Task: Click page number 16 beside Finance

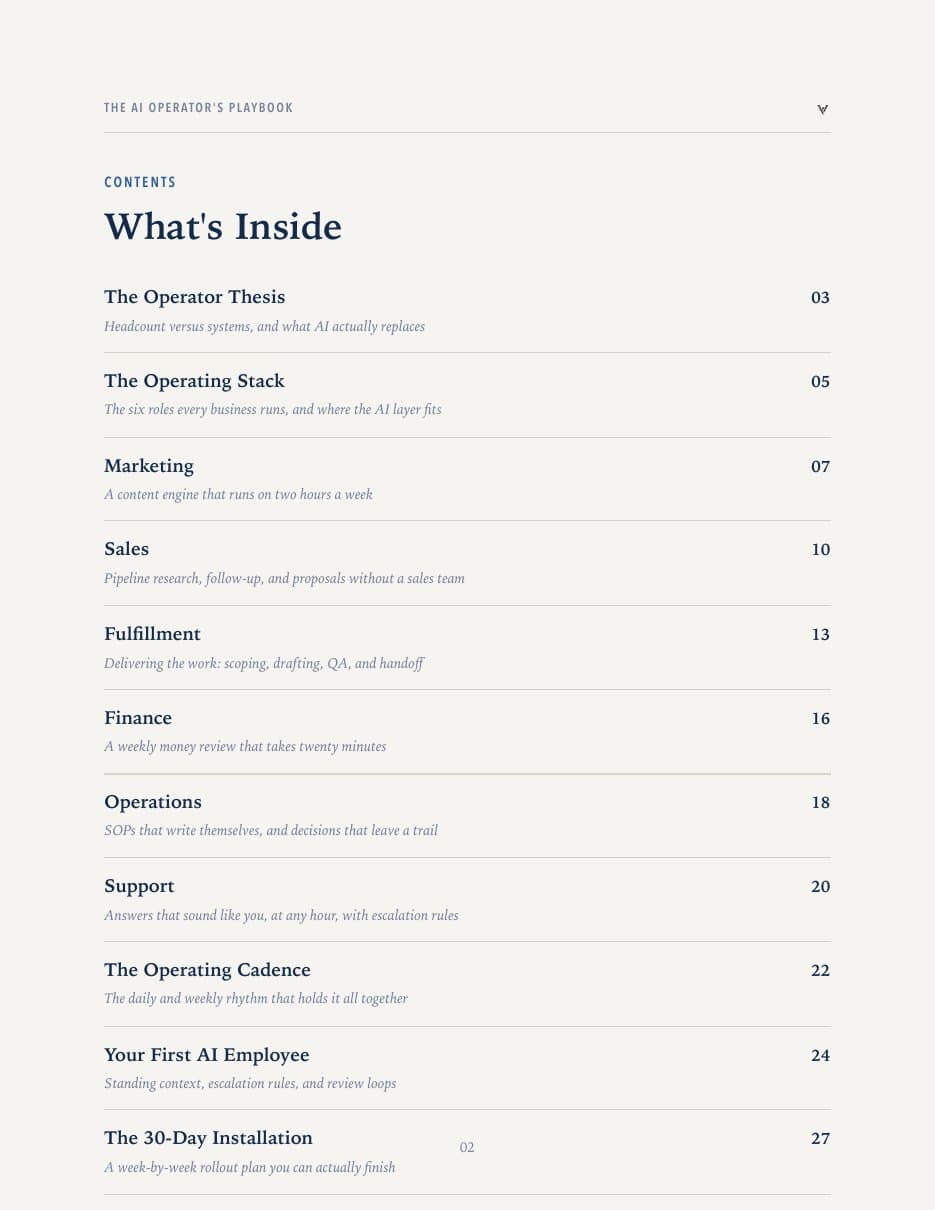Action: point(820,718)
